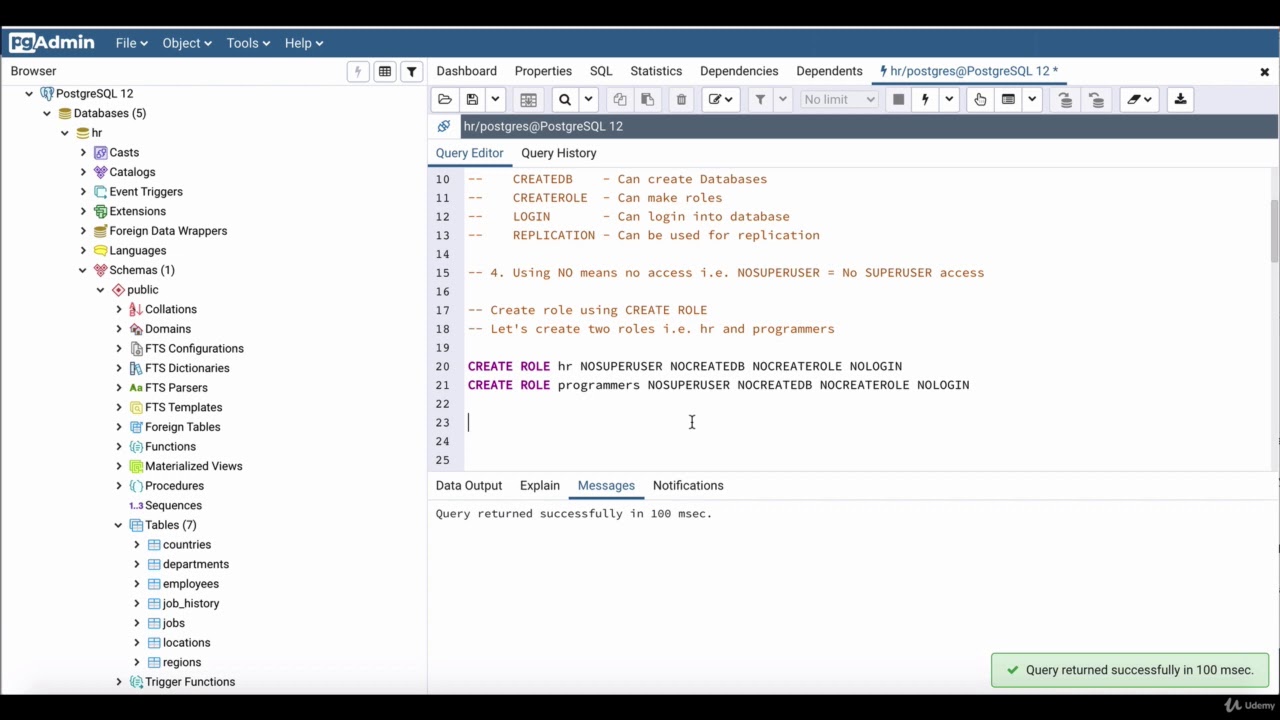Click the Find magnifier icon
Viewport: 1280px width, 720px height.
coord(565,99)
